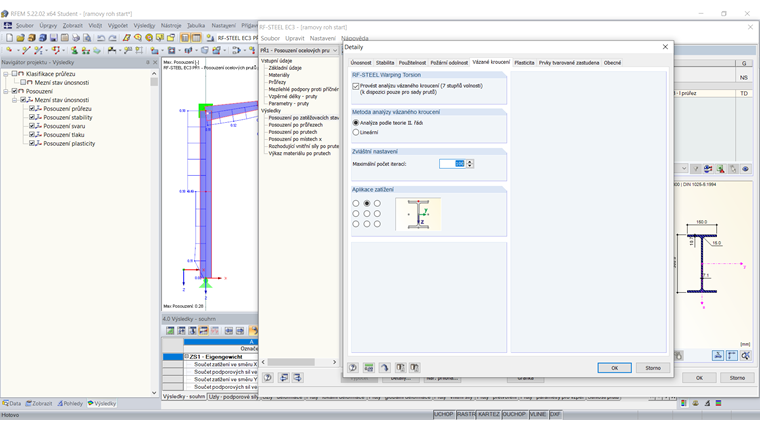Viewport: 760px width, 428px height.
Task: Click the Save floppy disk icon
Action: [x=53, y=38]
